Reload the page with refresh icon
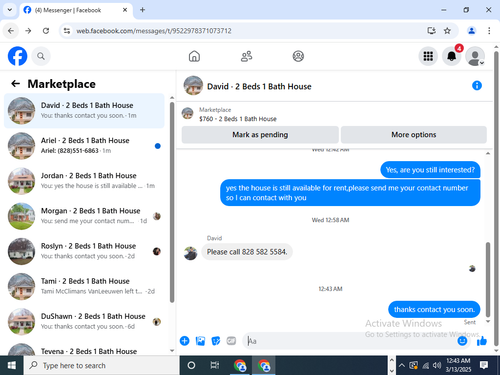 [x=46, y=31]
